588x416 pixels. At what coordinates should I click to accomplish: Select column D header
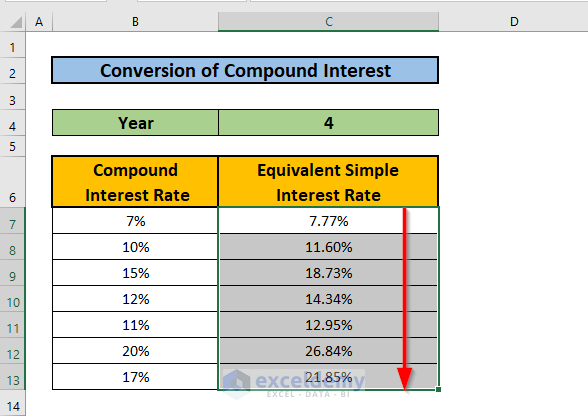pyautogui.click(x=514, y=22)
